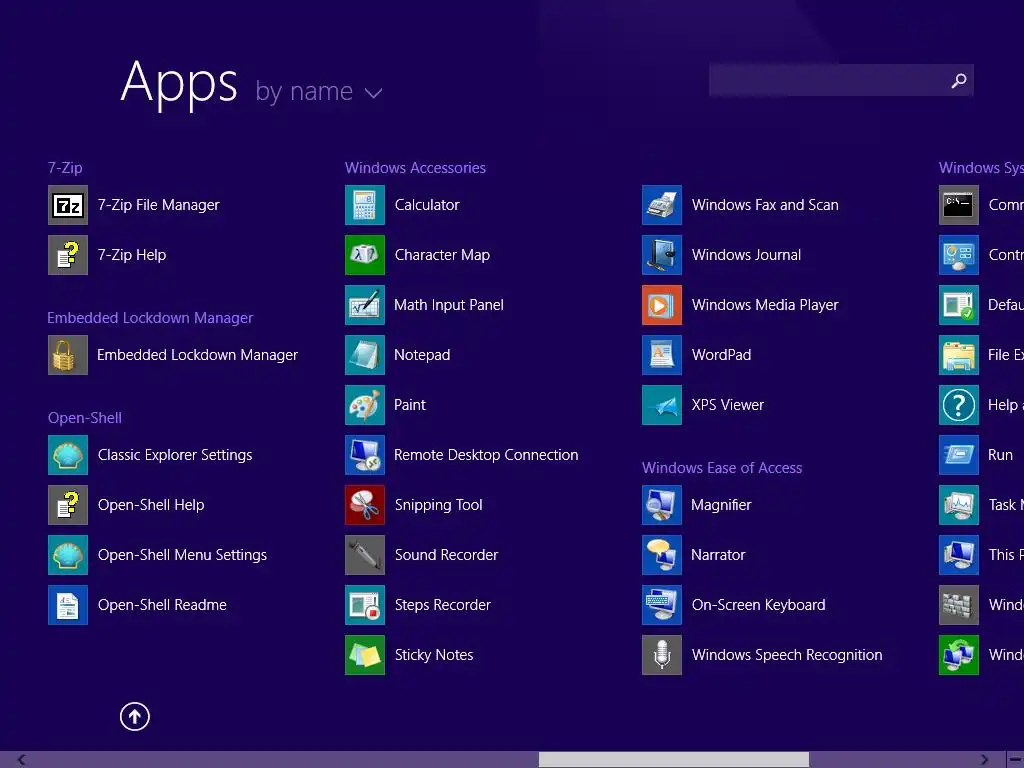Open the Run dialog icon
Image resolution: width=1024 pixels, height=768 pixels.
[959, 455]
